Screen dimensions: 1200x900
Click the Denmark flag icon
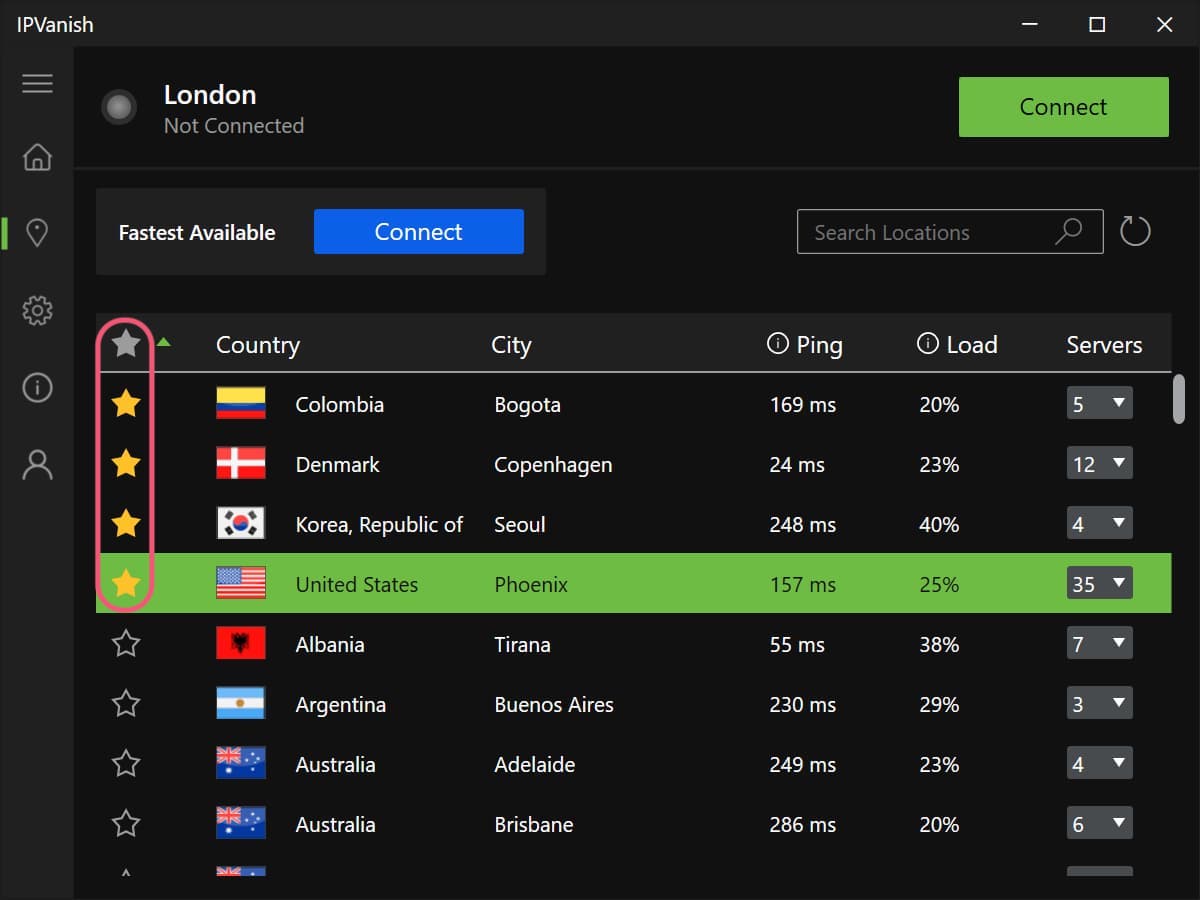coord(241,464)
